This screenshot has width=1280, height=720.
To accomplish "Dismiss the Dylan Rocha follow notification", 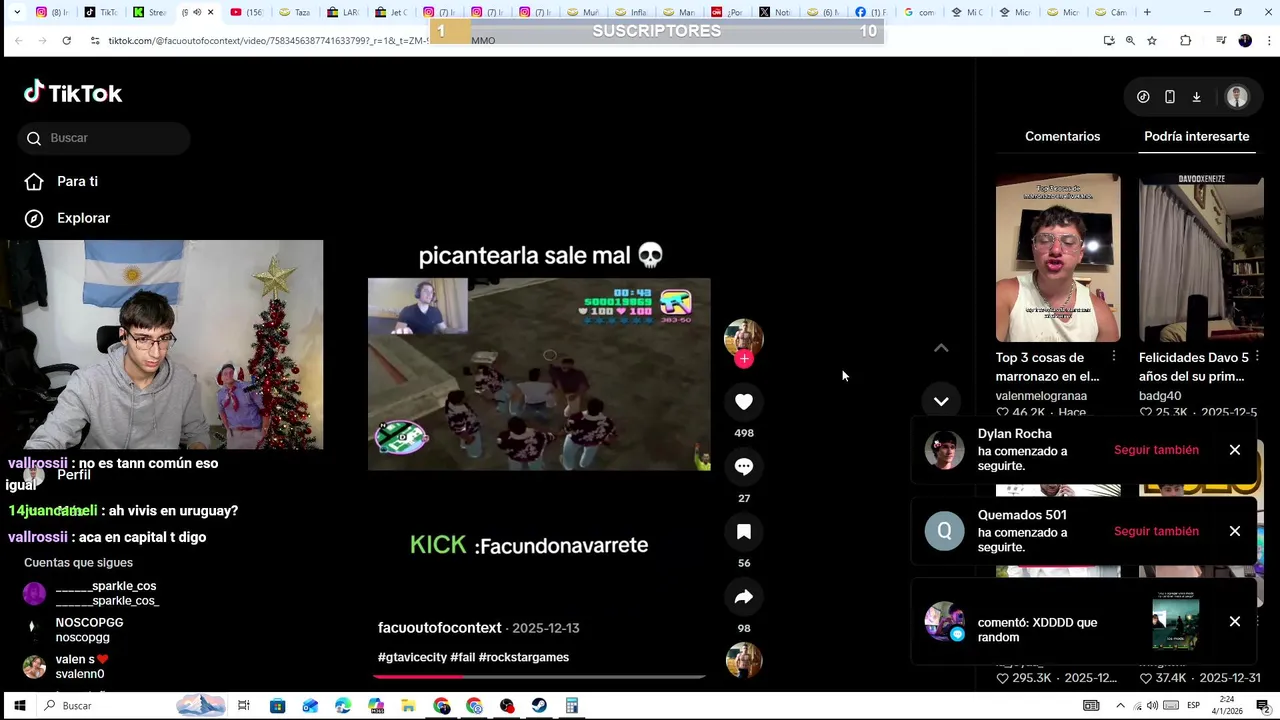I will [x=1235, y=450].
